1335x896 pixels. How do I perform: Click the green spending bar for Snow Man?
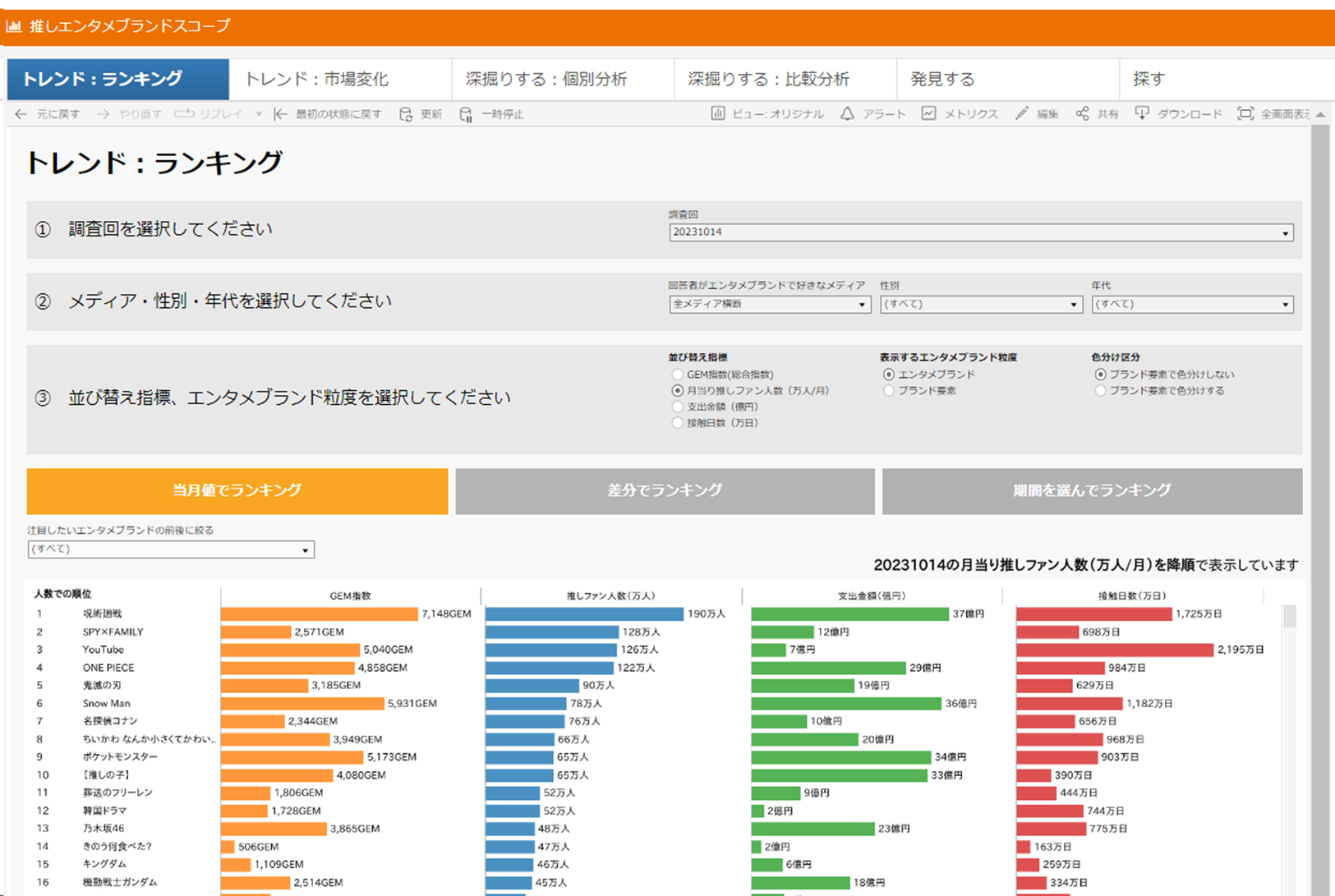pos(846,704)
